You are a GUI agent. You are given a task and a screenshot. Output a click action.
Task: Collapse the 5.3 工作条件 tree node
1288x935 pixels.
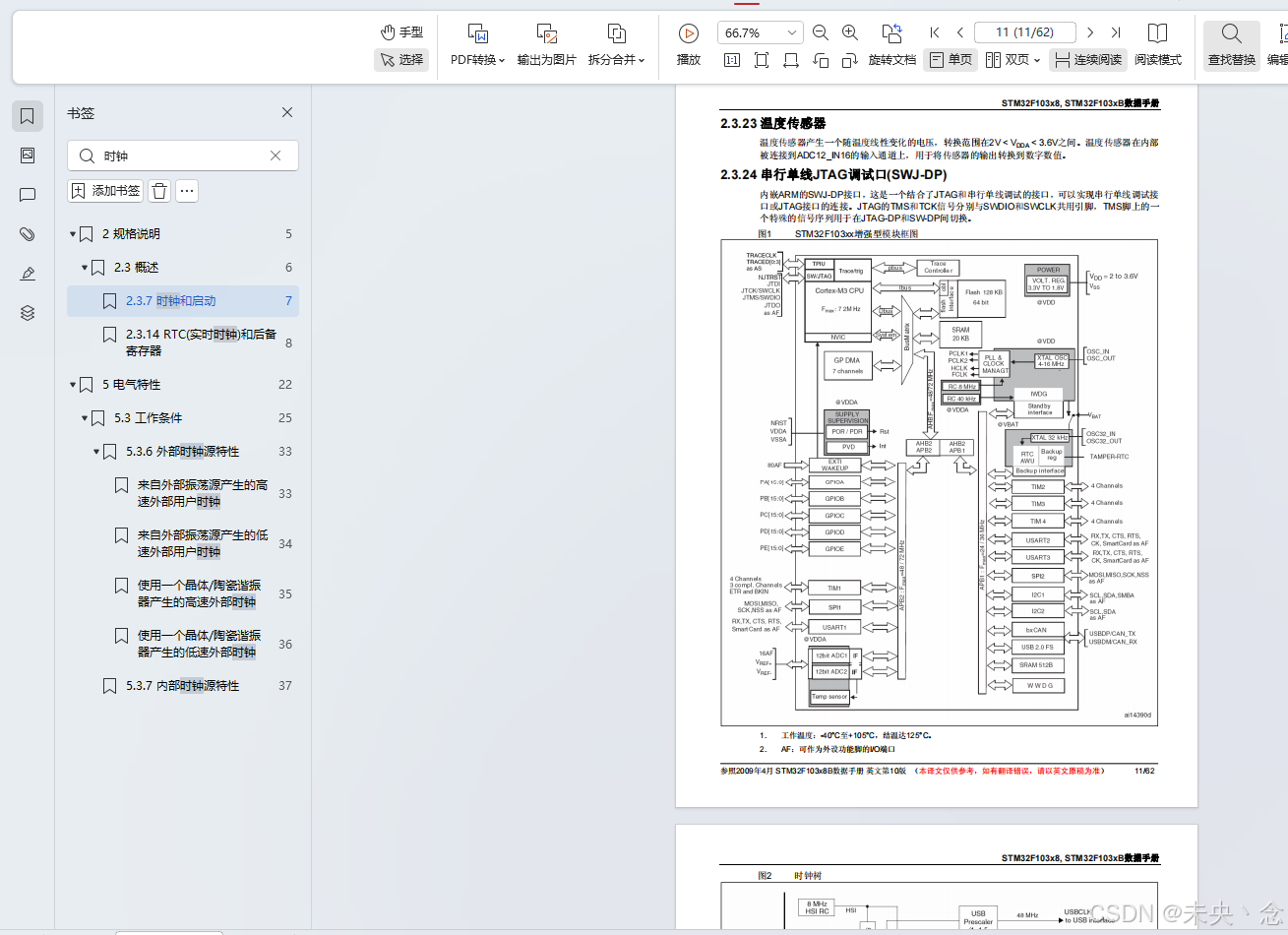(85, 418)
